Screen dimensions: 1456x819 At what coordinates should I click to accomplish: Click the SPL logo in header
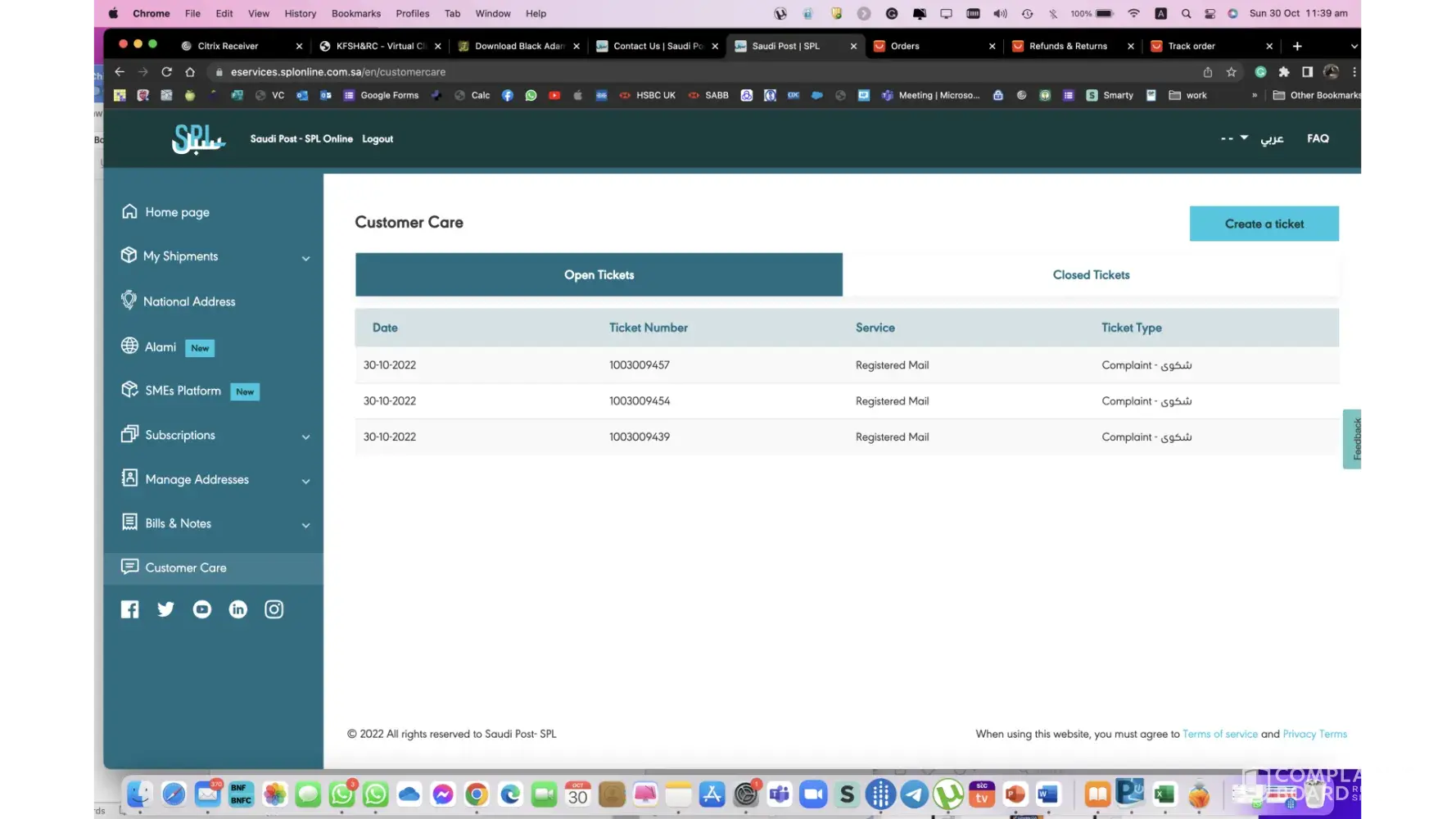[x=197, y=139]
